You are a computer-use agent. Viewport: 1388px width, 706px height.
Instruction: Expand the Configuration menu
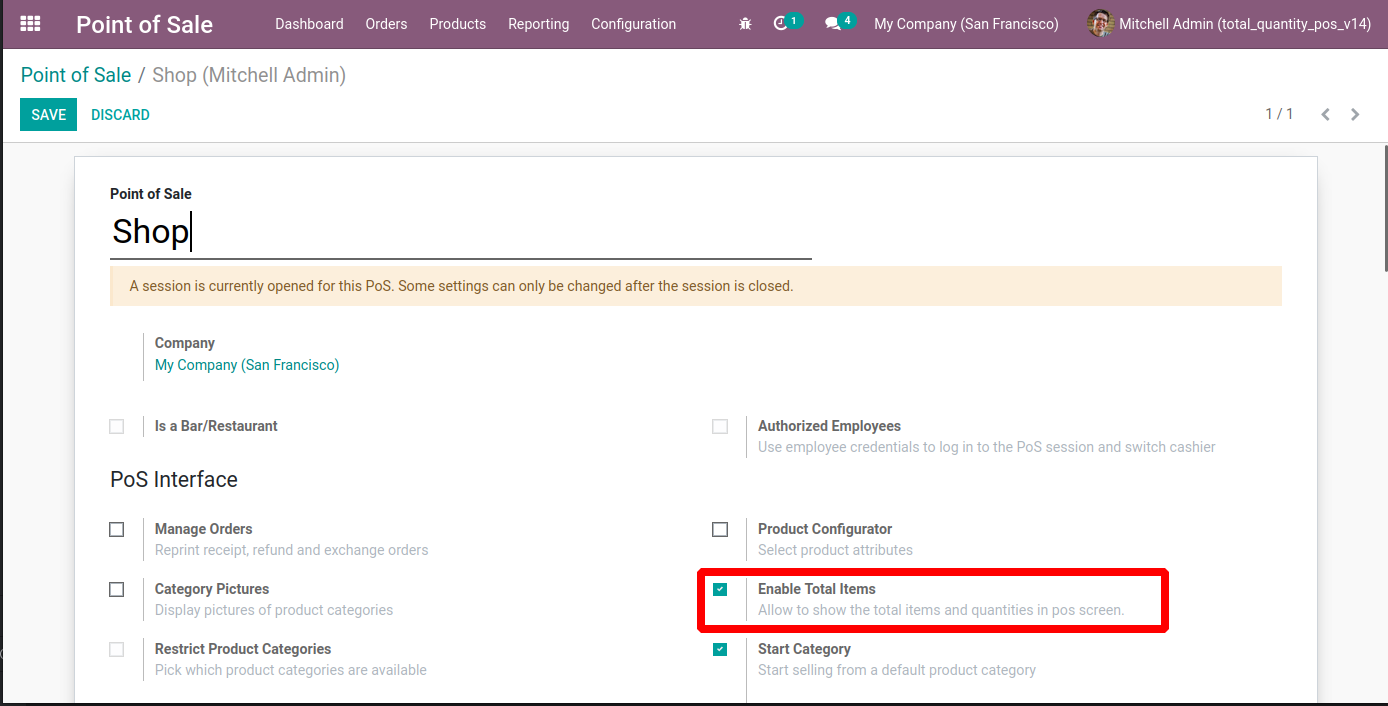coord(633,24)
